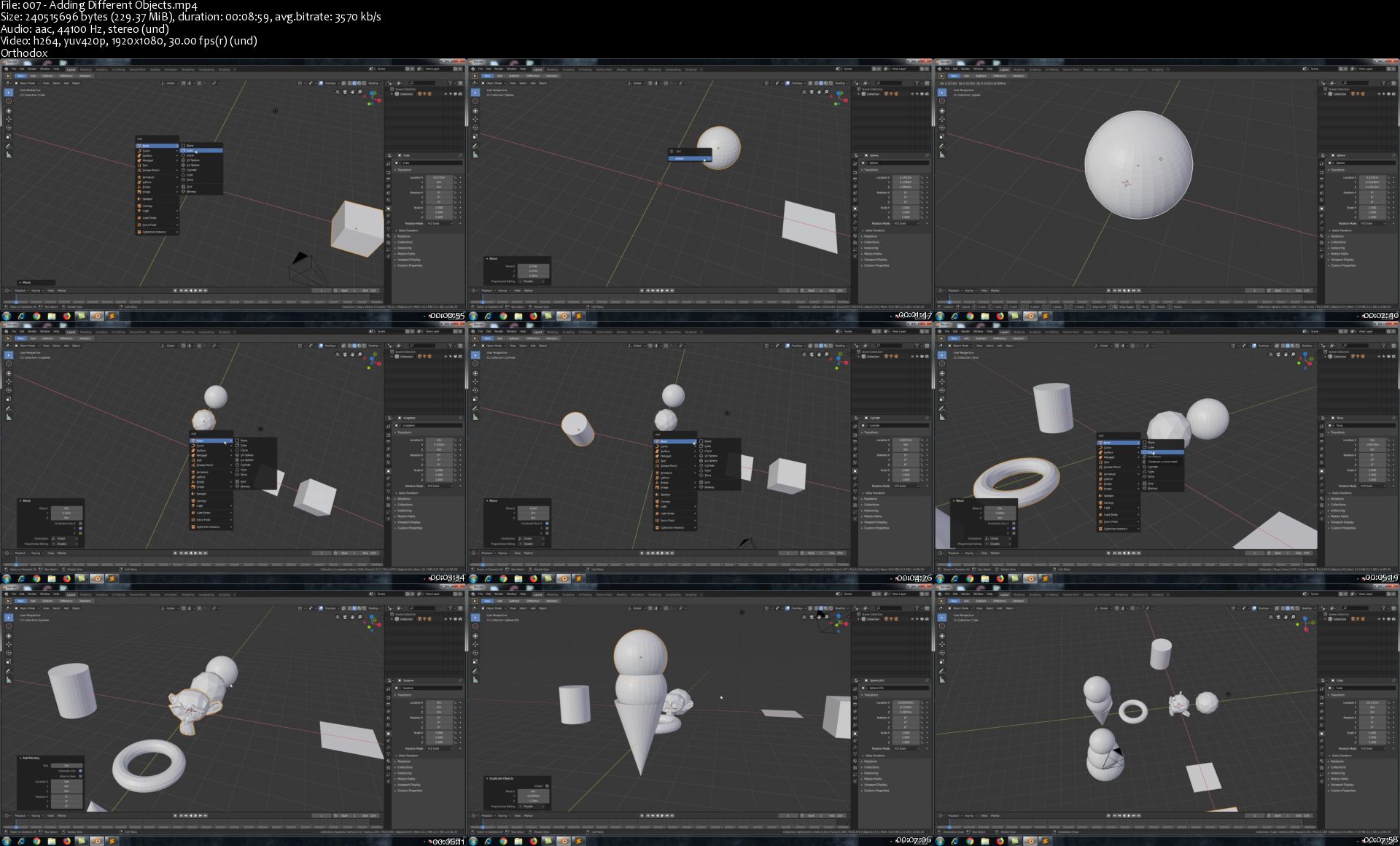
Task: Switch to LookDev shading in the 00:04:26 frame
Action: coord(826,346)
